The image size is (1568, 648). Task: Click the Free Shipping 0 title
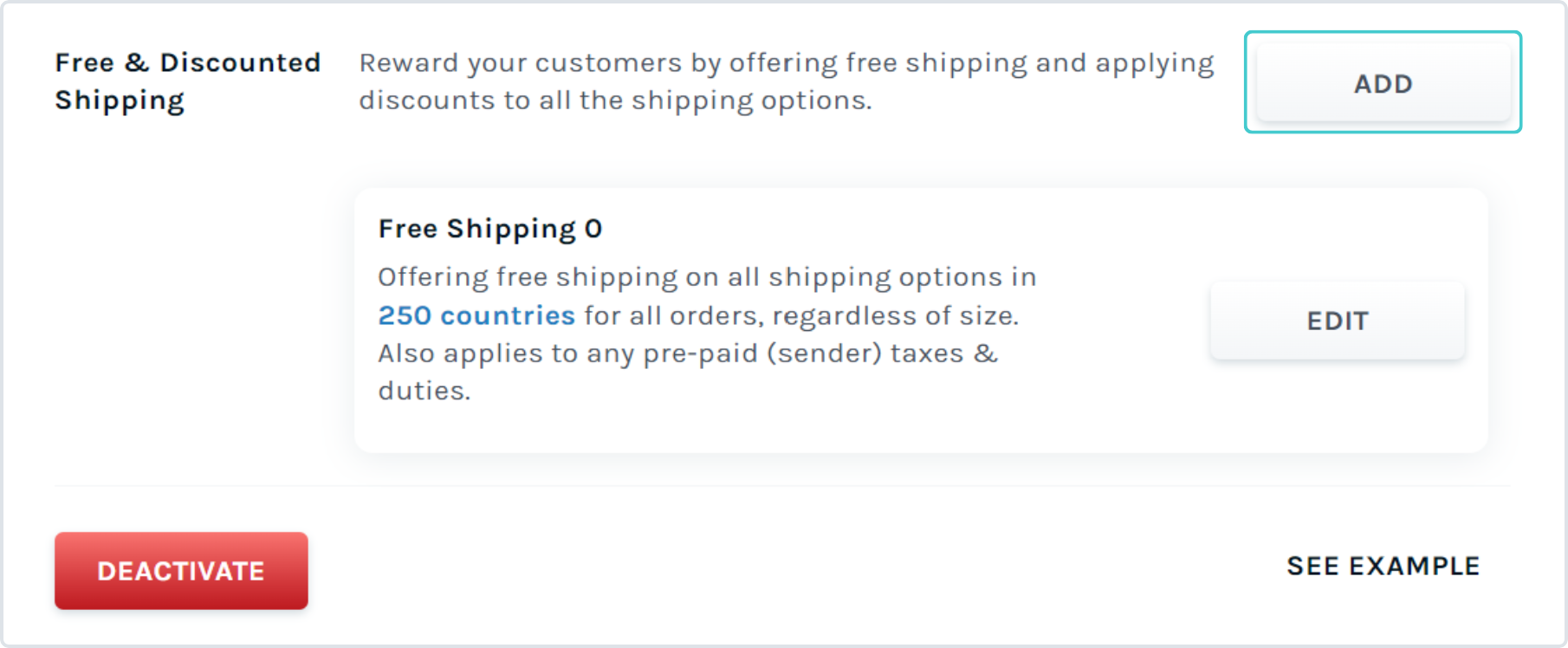490,229
